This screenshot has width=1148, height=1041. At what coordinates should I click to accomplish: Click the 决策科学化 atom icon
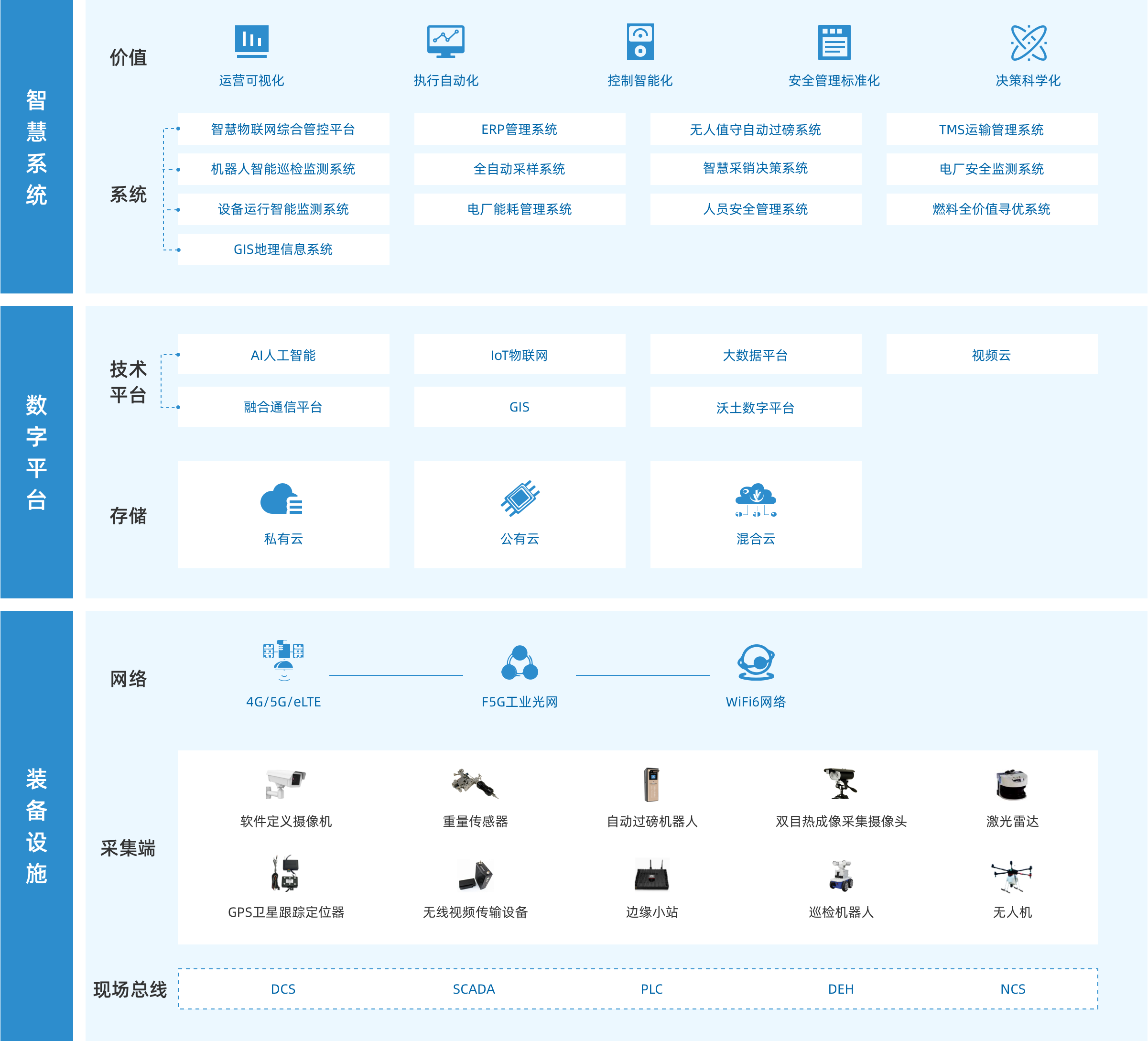1029,42
